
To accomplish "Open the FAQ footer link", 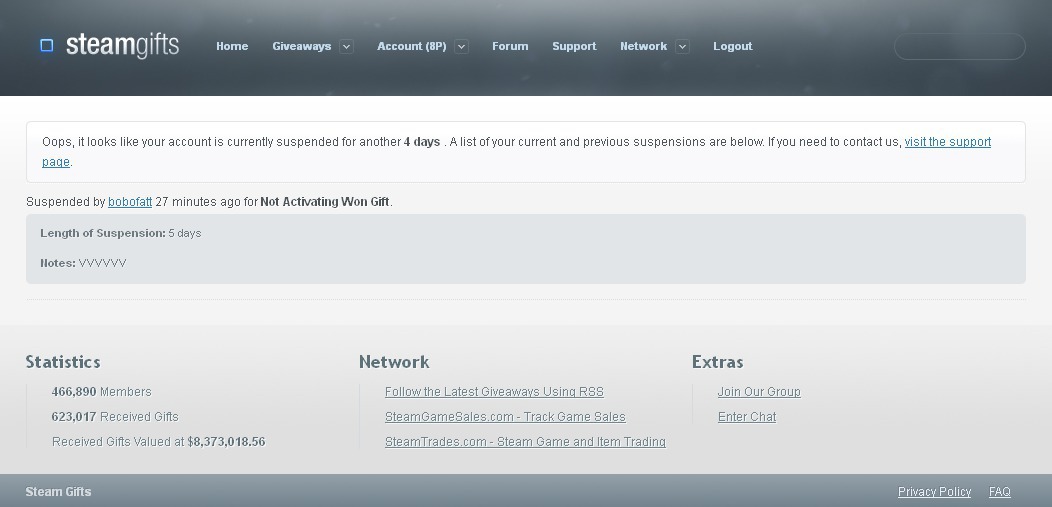I will click(x=1000, y=492).
